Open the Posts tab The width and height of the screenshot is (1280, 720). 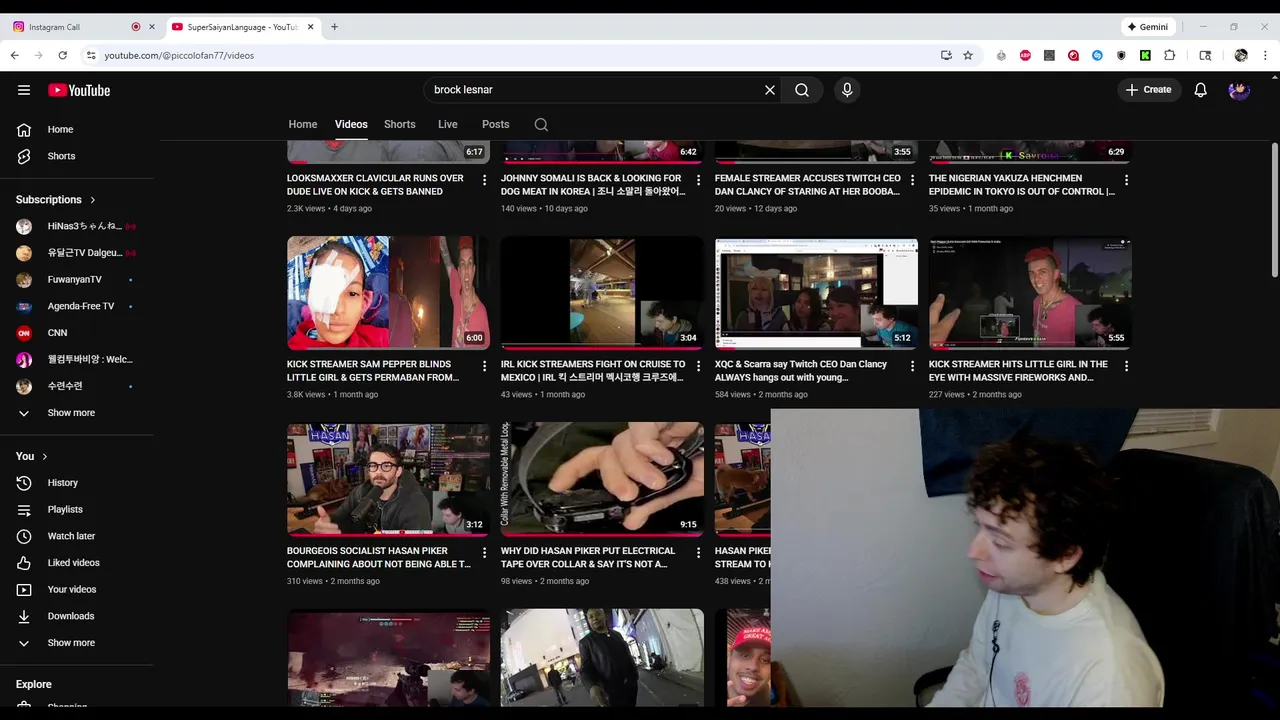pyautogui.click(x=496, y=124)
